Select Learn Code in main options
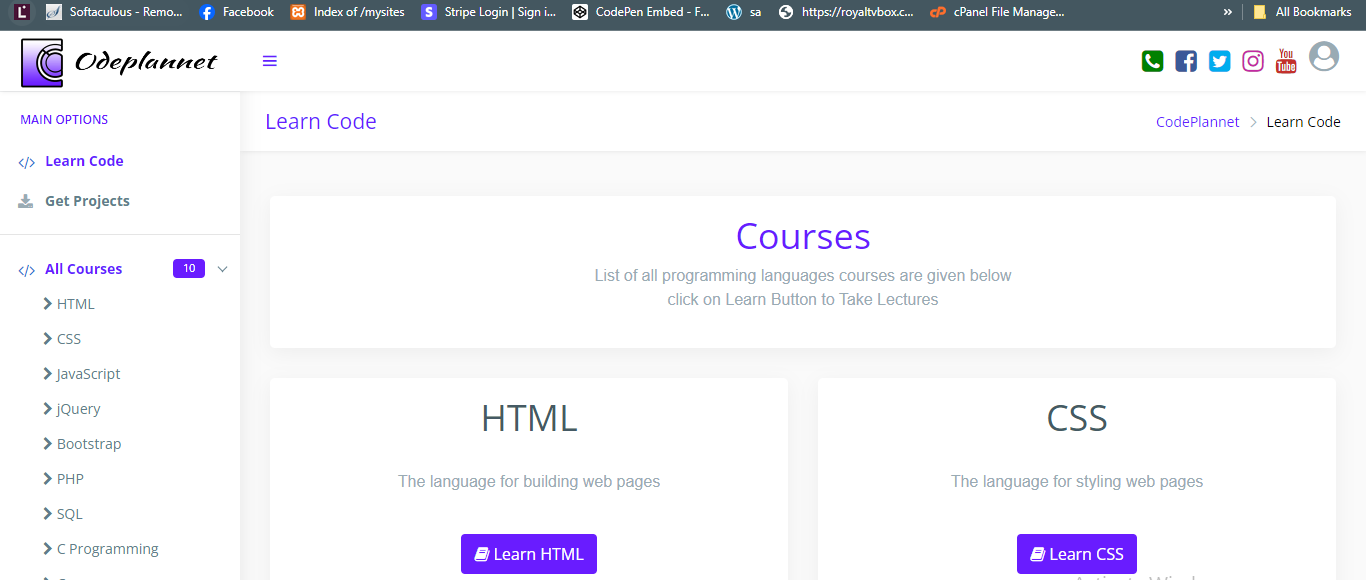Image resolution: width=1366 pixels, height=580 pixels. [84, 161]
